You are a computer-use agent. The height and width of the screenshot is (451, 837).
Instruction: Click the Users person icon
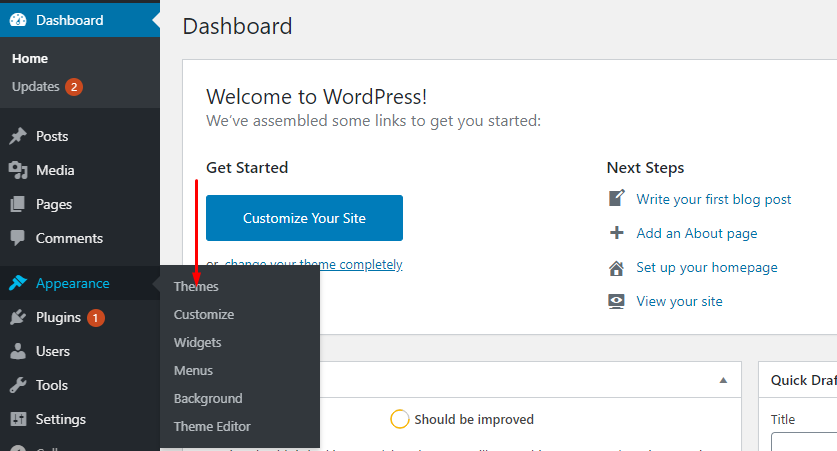coord(18,351)
